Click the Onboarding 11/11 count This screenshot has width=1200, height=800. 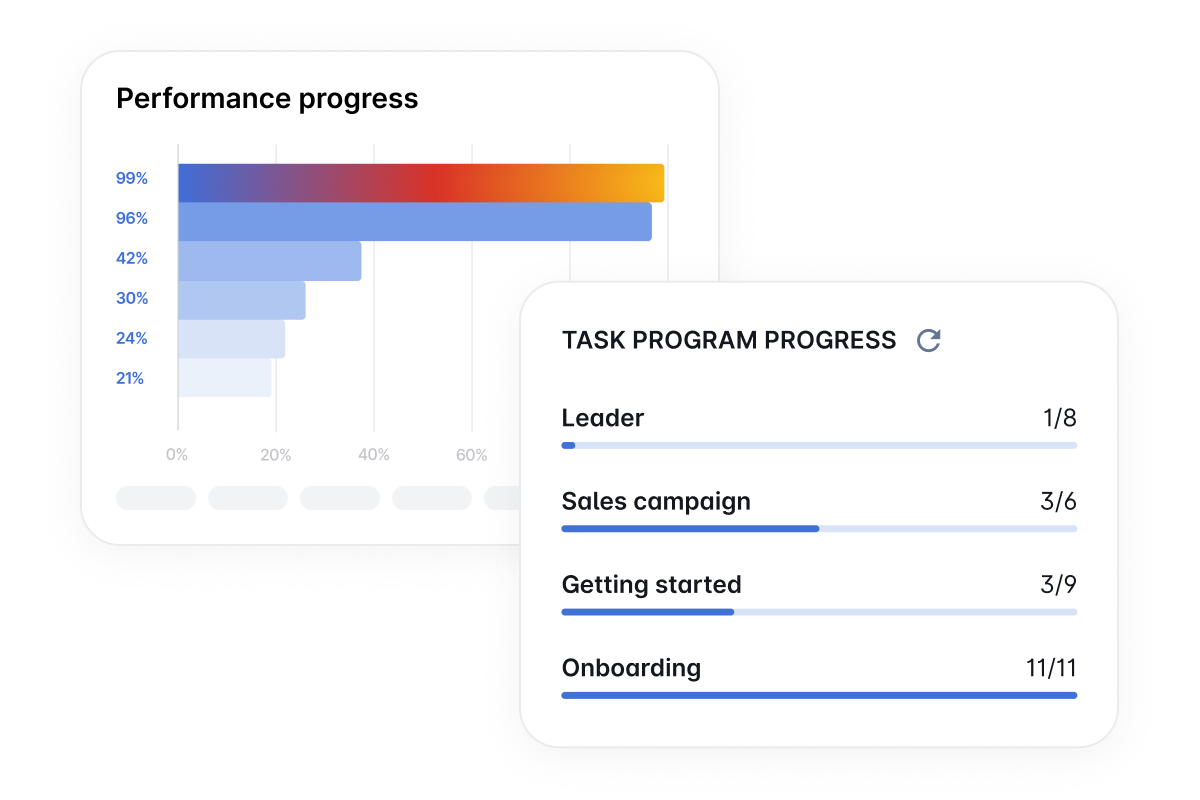pyautogui.click(x=1051, y=668)
